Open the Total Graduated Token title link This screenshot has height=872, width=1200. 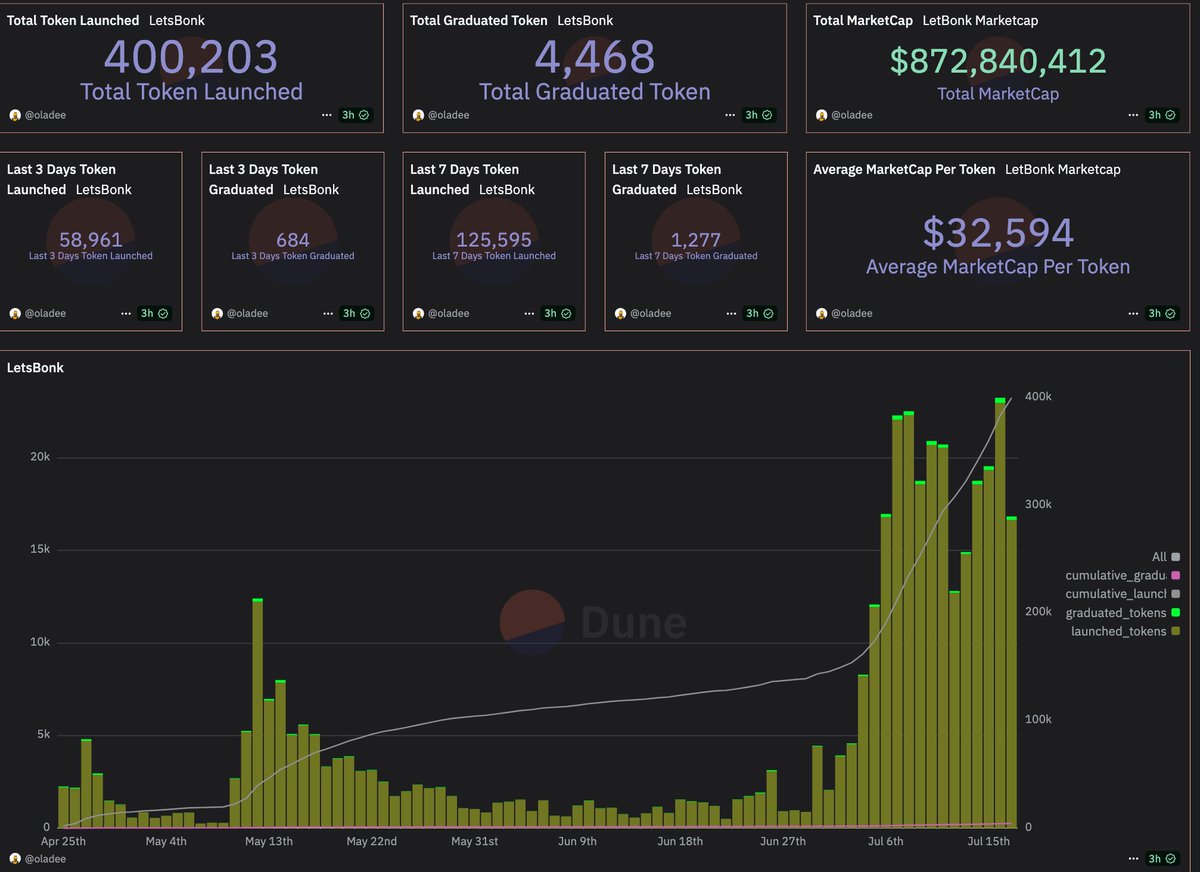(x=479, y=20)
